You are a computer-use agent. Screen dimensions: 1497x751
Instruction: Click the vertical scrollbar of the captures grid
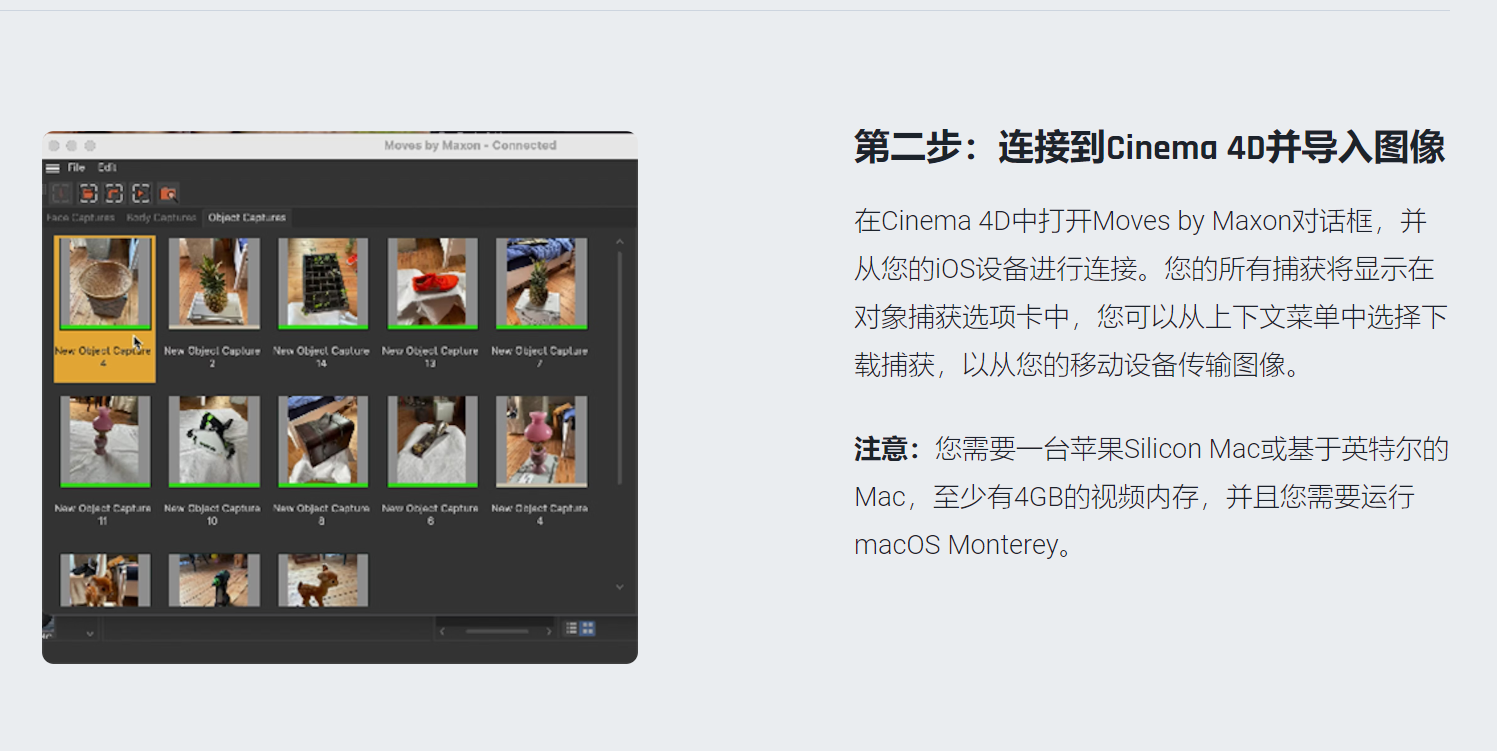[x=620, y=368]
